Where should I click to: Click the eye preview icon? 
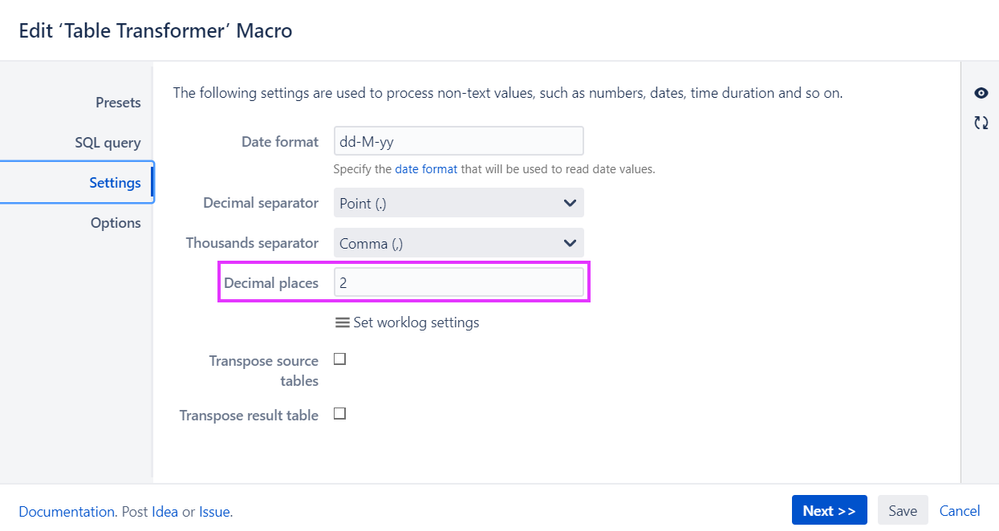(x=981, y=93)
